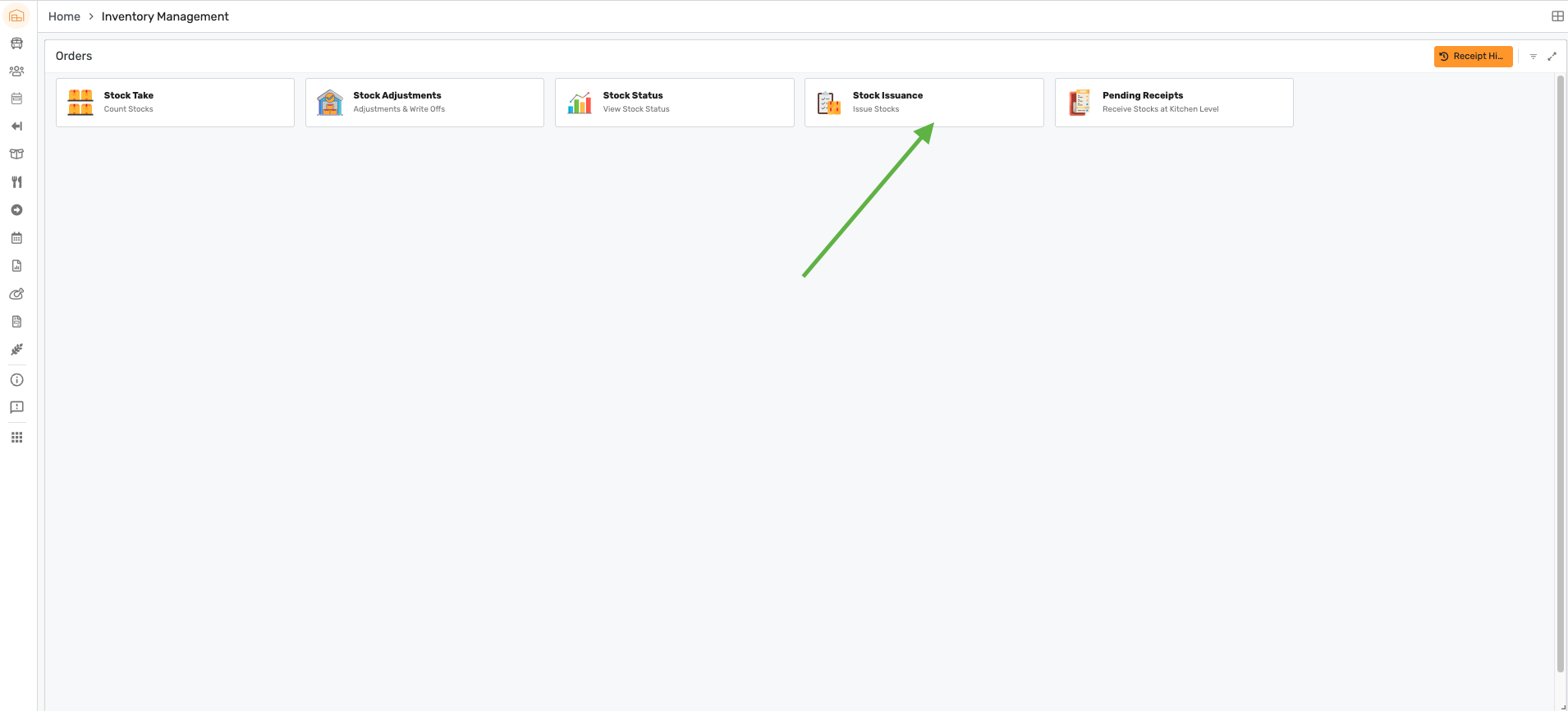Click 'Issue Stocks' subtitle text
This screenshot has height=711, width=1568.
[876, 109]
